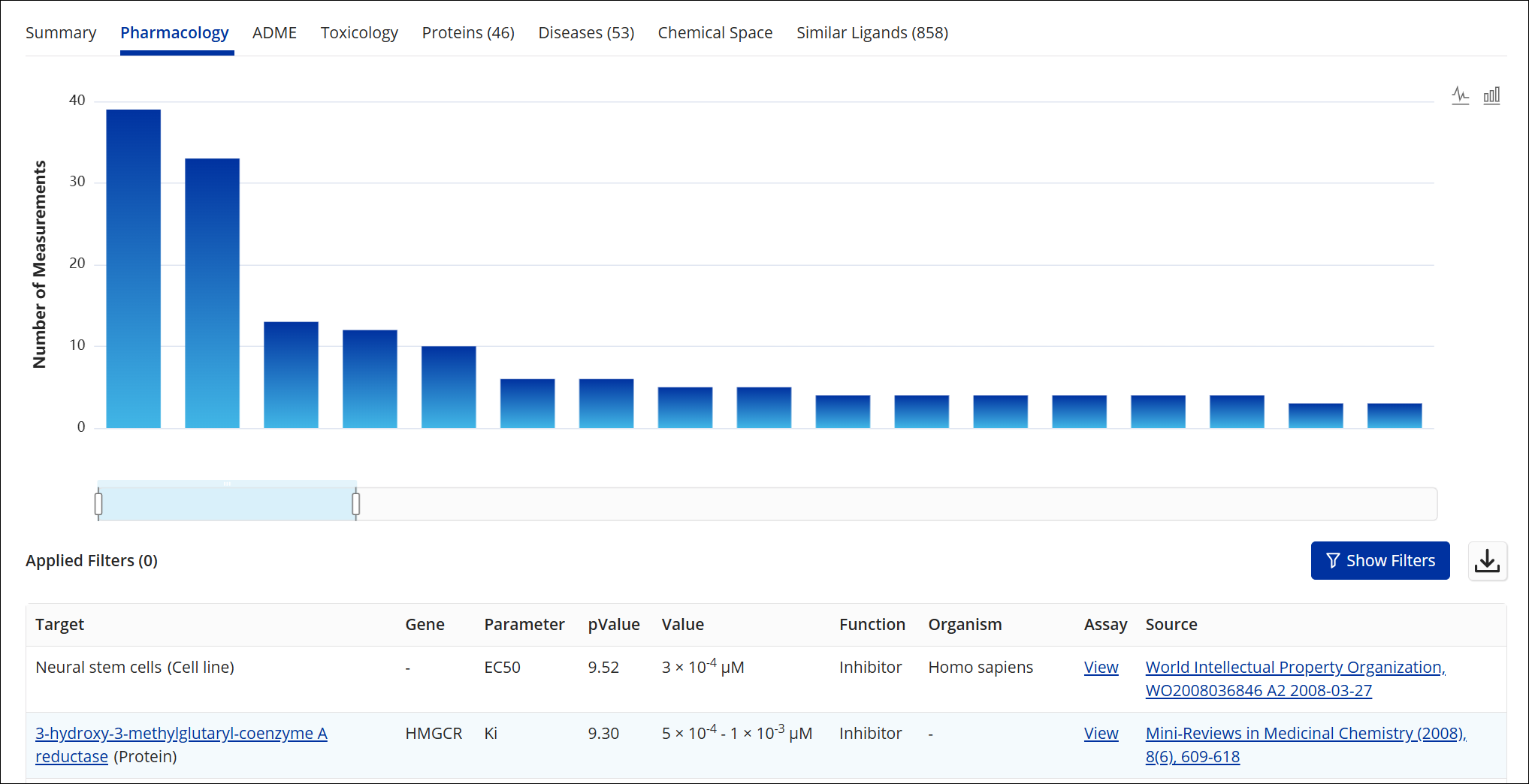The height and width of the screenshot is (784, 1529).
Task: Click the Value column header
Action: pos(682,625)
